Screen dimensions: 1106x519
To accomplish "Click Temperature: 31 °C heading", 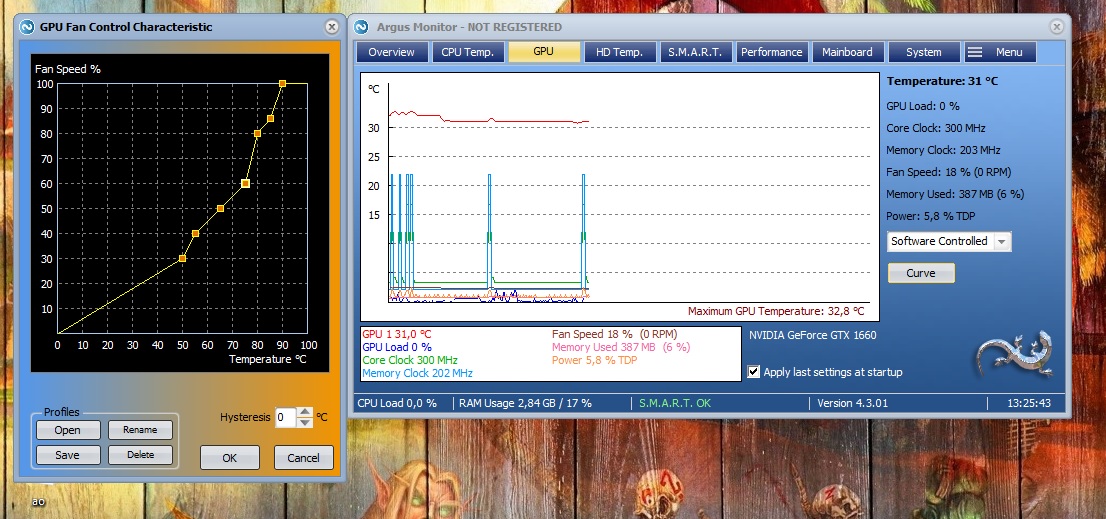I will [942, 81].
